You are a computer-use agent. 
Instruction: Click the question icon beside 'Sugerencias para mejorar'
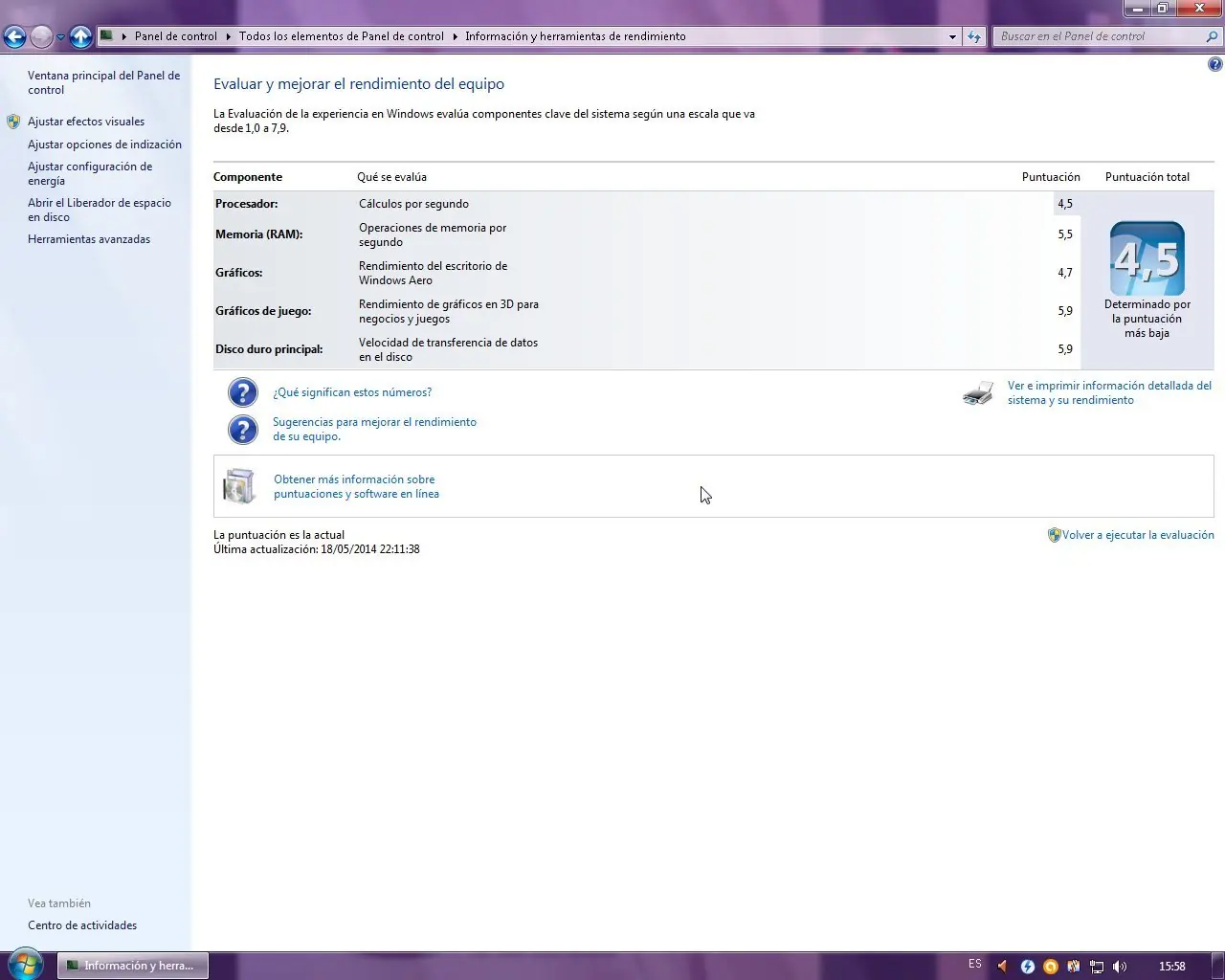point(243,430)
